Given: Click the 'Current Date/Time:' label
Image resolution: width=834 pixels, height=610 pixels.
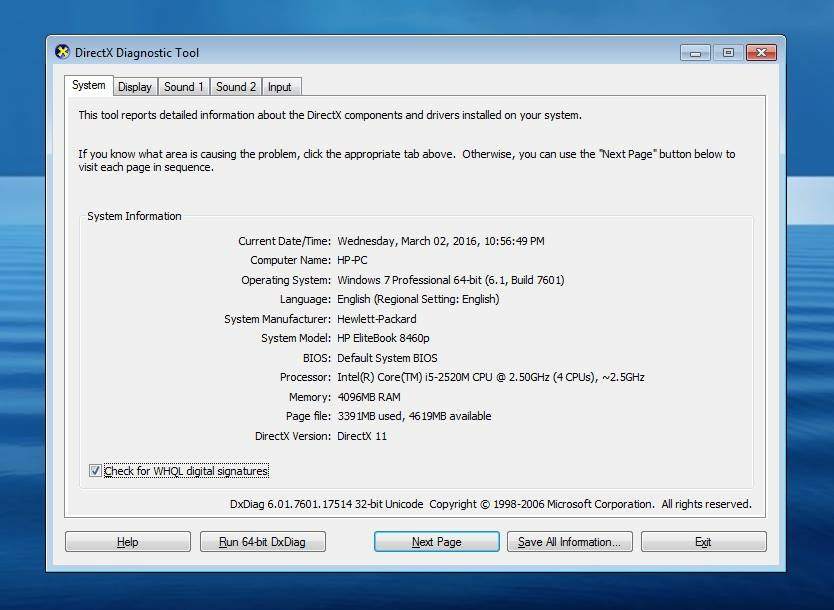Looking at the screenshot, I should point(285,241).
